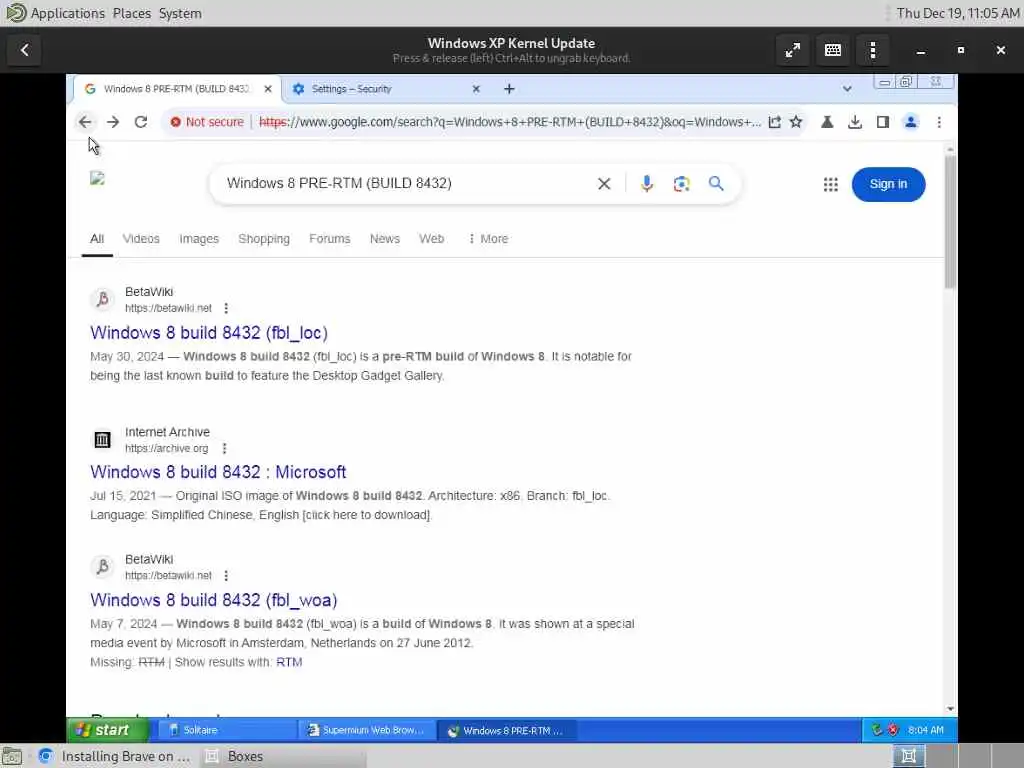This screenshot has height=768, width=1024.
Task: Open the XP Start menu
Action: 108,730
